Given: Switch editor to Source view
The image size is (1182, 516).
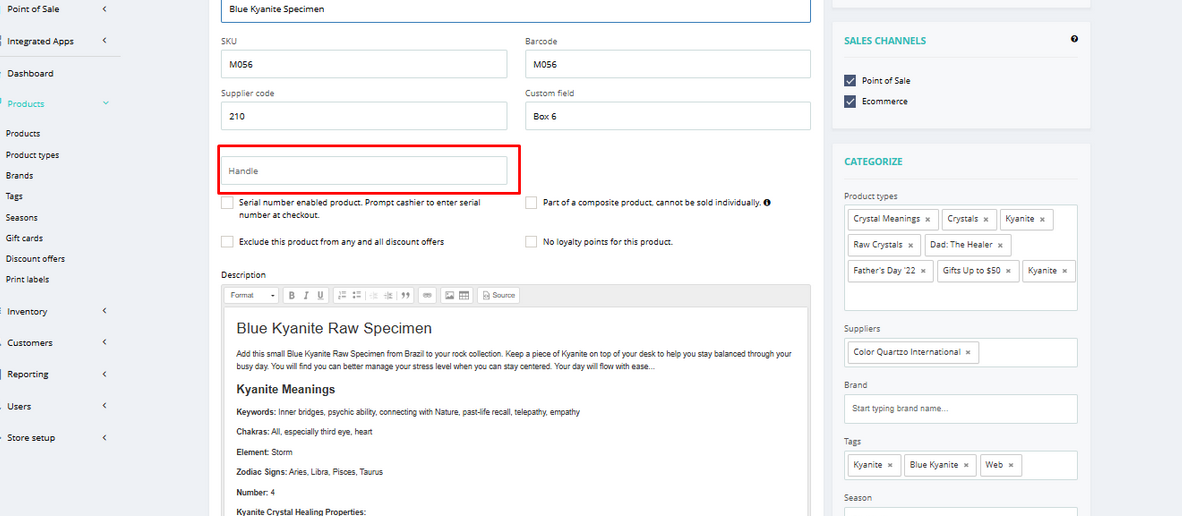Looking at the screenshot, I should [x=498, y=295].
